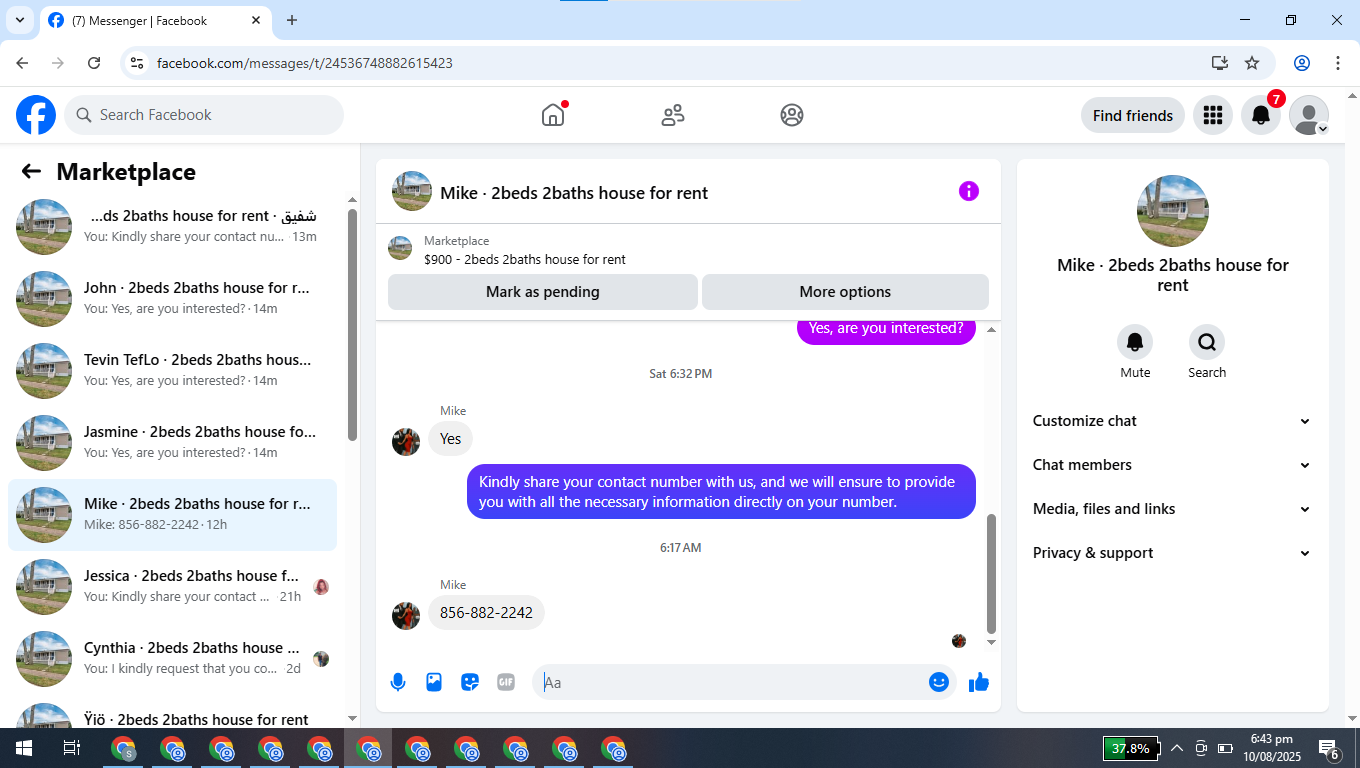Open Windows notification center with 6 badge

(1329, 748)
